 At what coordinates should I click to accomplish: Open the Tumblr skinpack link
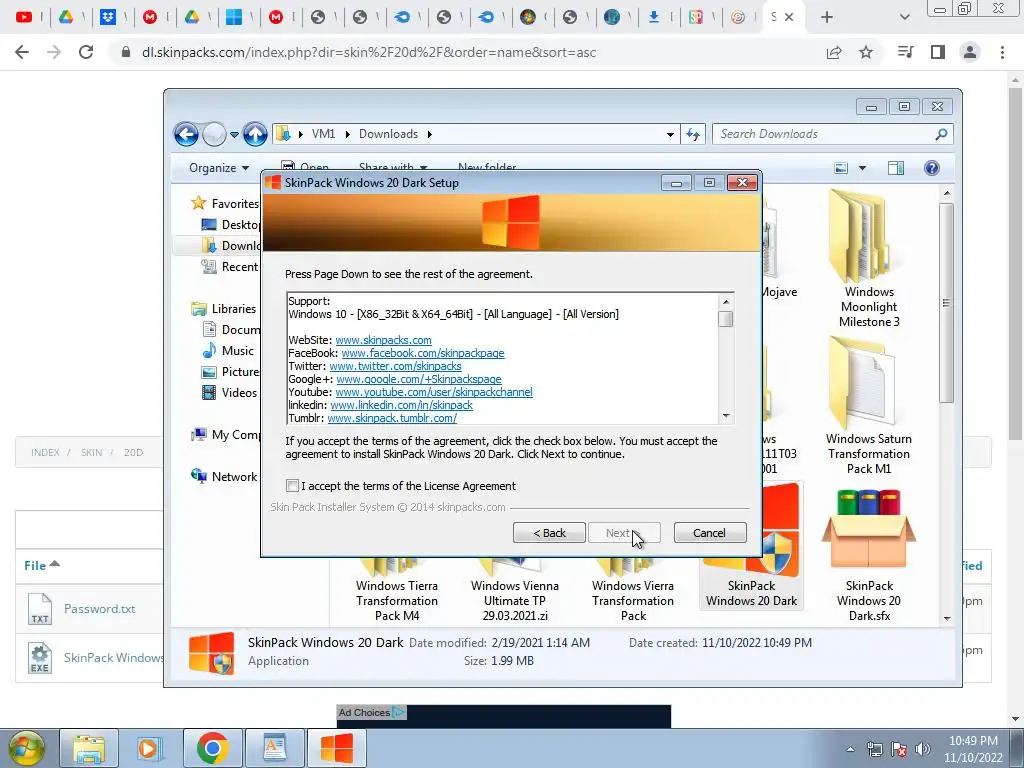point(392,418)
